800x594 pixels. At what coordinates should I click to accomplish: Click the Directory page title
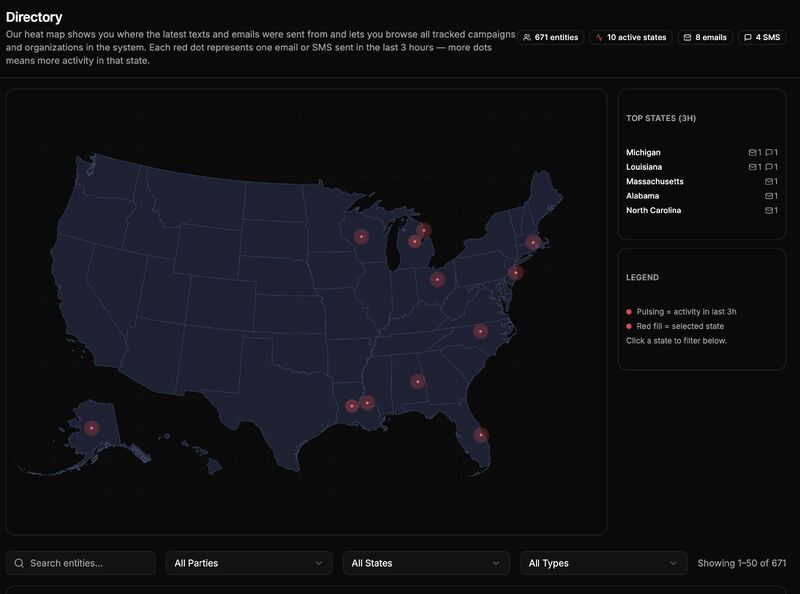34,17
